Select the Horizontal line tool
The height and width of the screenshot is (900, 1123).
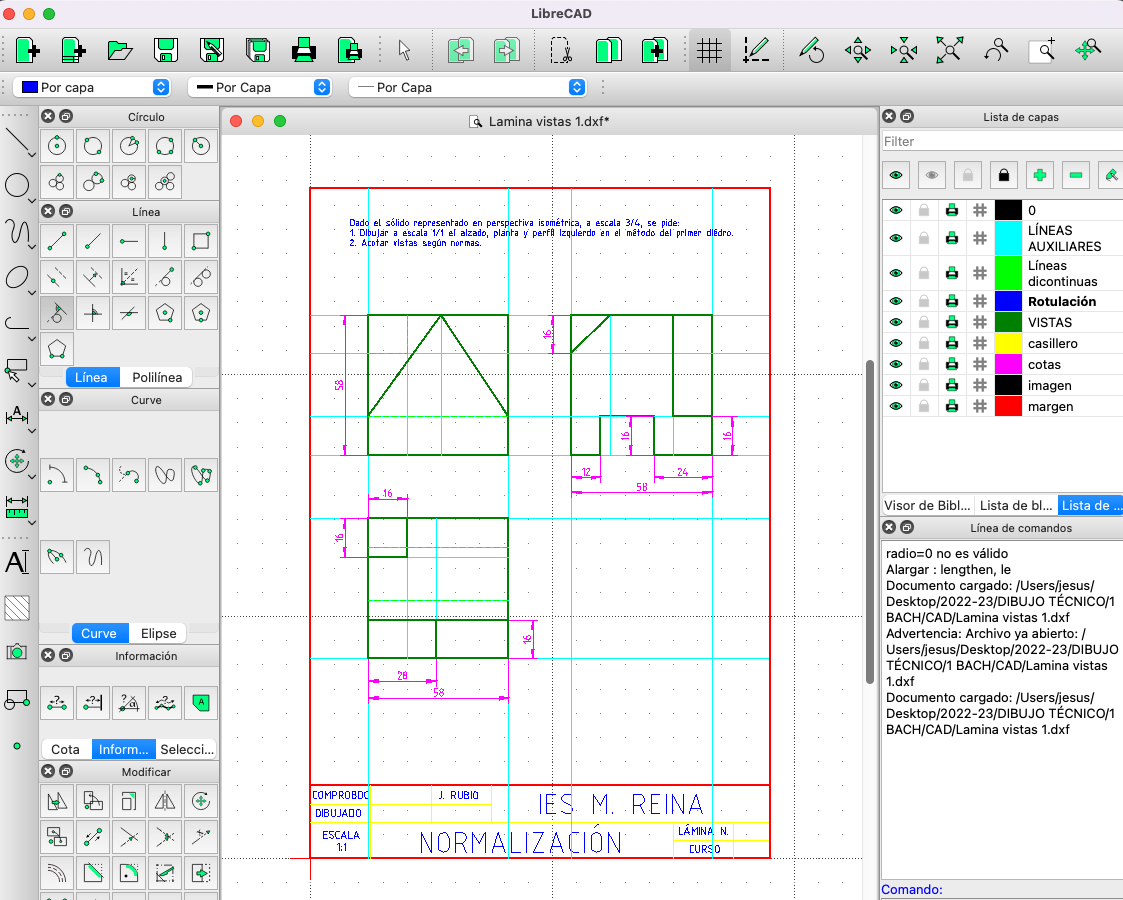coord(129,241)
